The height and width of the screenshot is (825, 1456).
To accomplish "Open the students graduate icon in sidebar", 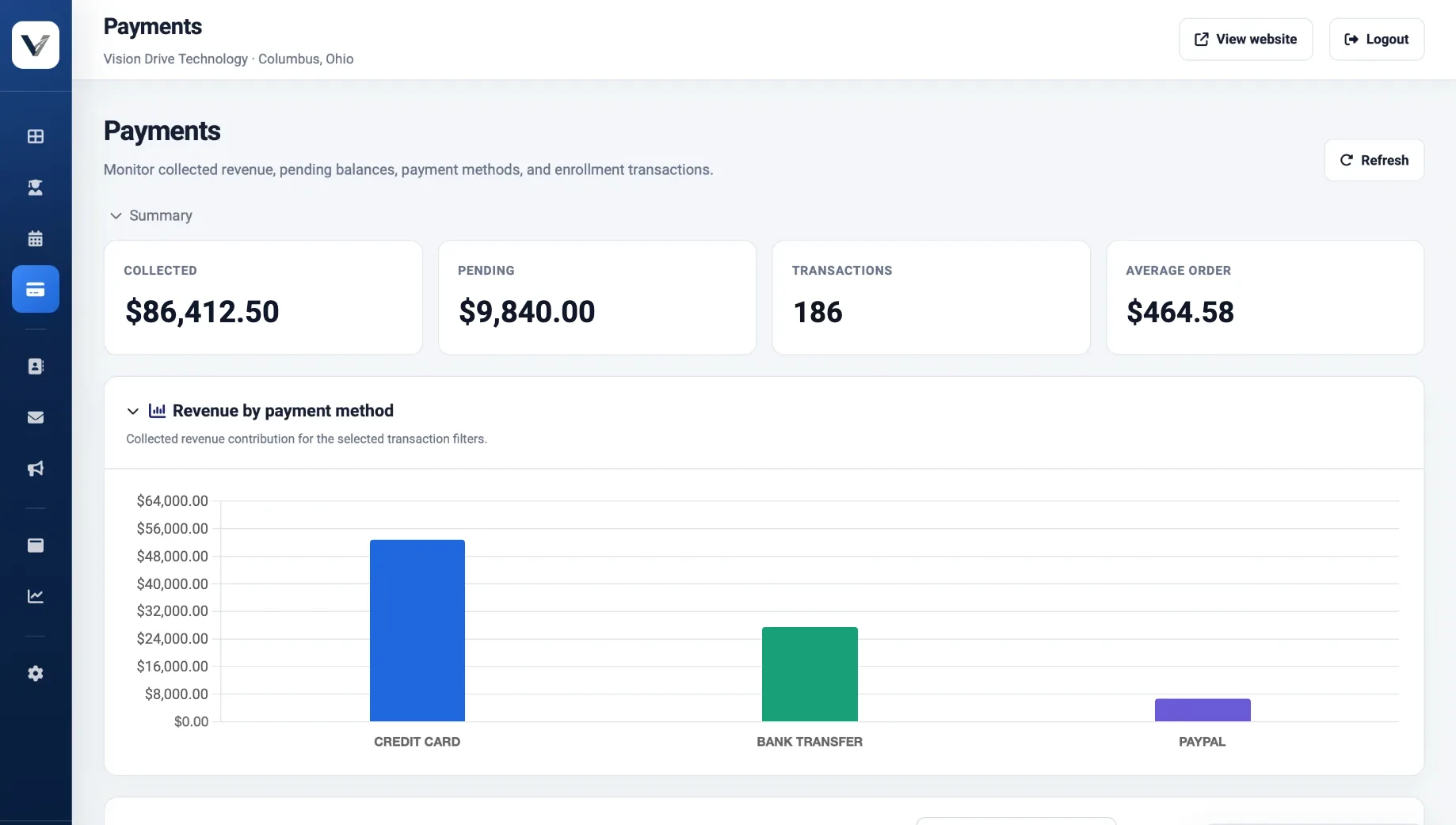I will pos(36,188).
